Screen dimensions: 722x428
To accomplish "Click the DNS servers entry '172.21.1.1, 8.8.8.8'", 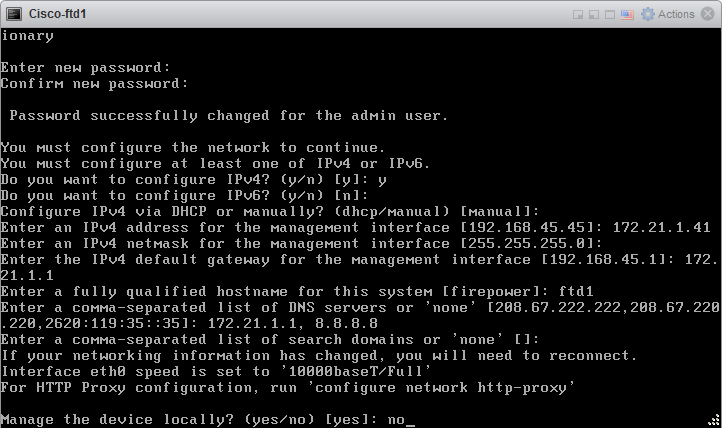I will pos(292,324).
